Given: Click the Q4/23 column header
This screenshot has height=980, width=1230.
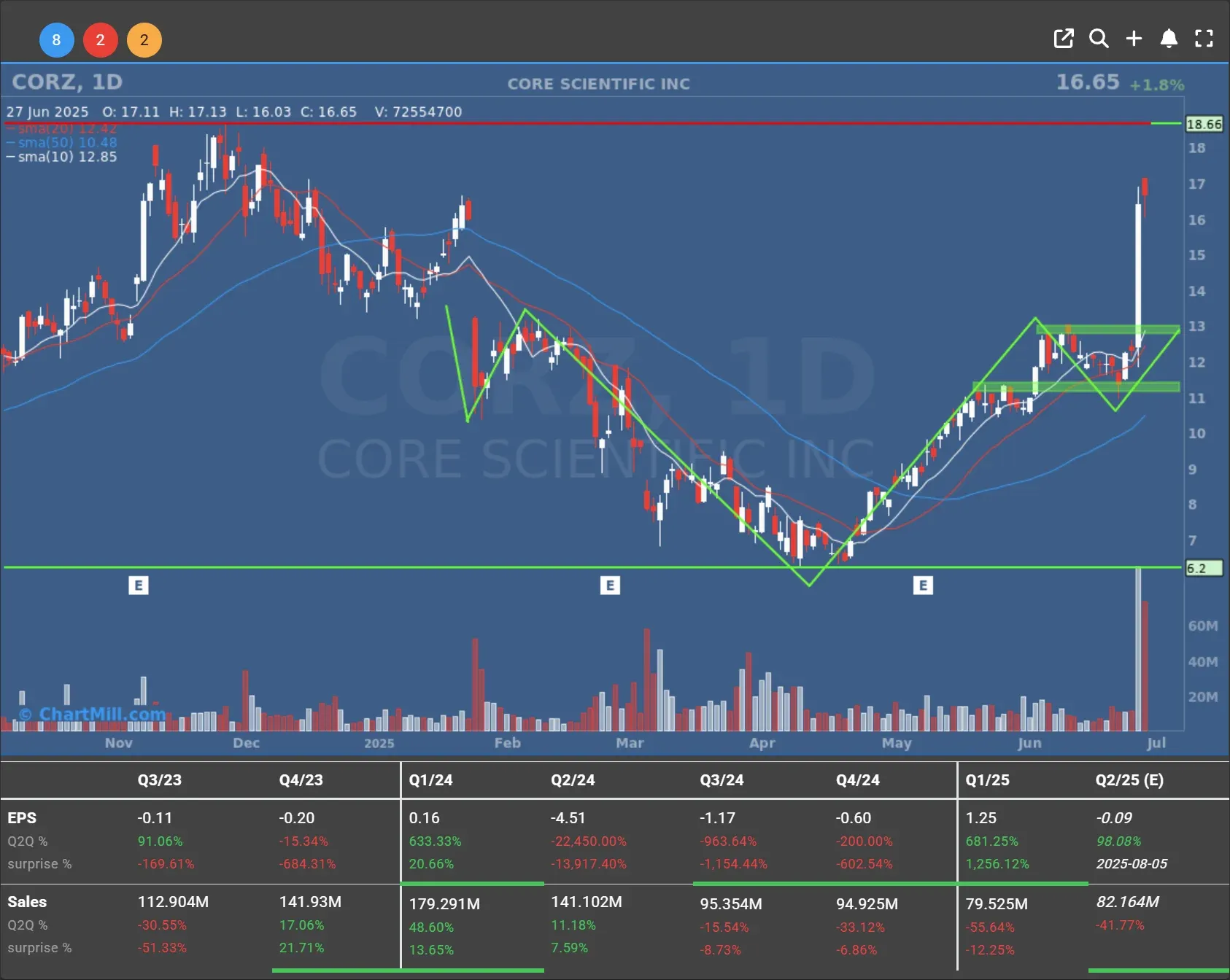Looking at the screenshot, I should [x=301, y=779].
